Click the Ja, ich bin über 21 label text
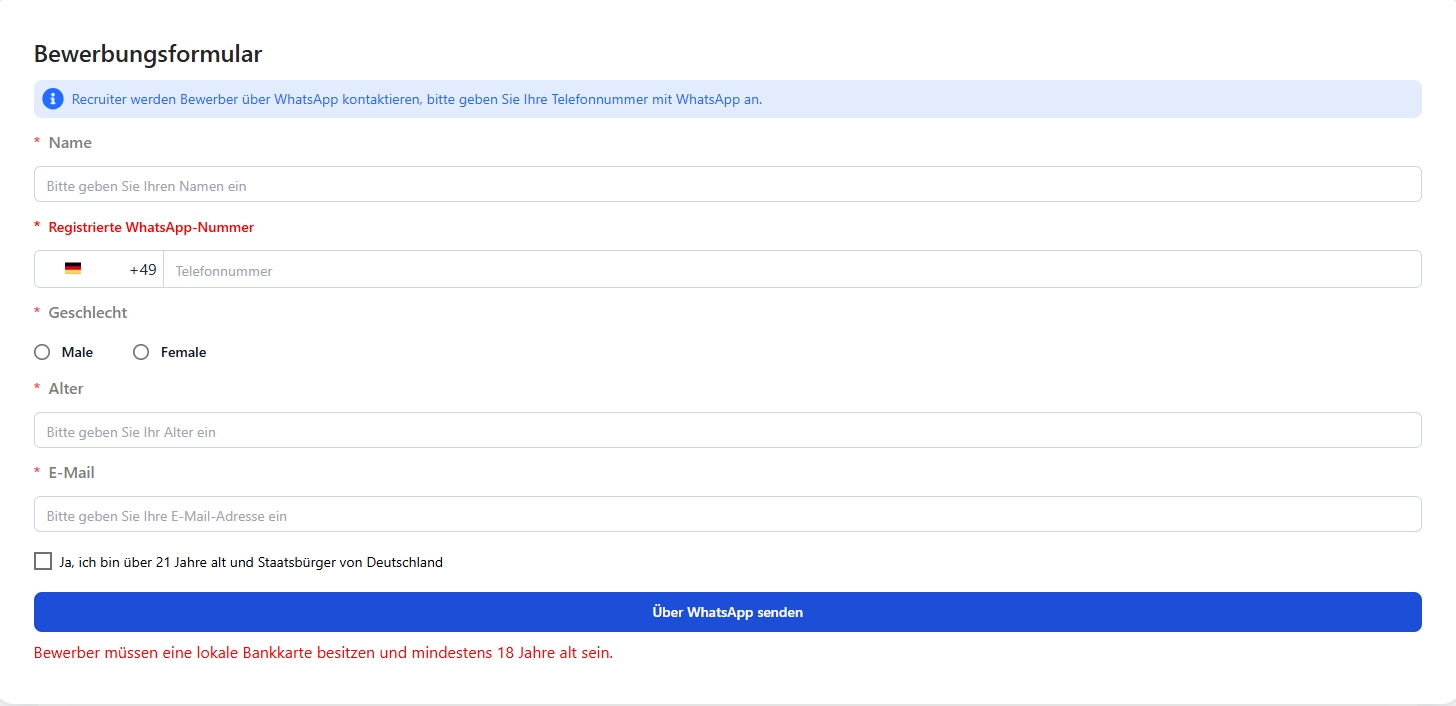 click(251, 562)
